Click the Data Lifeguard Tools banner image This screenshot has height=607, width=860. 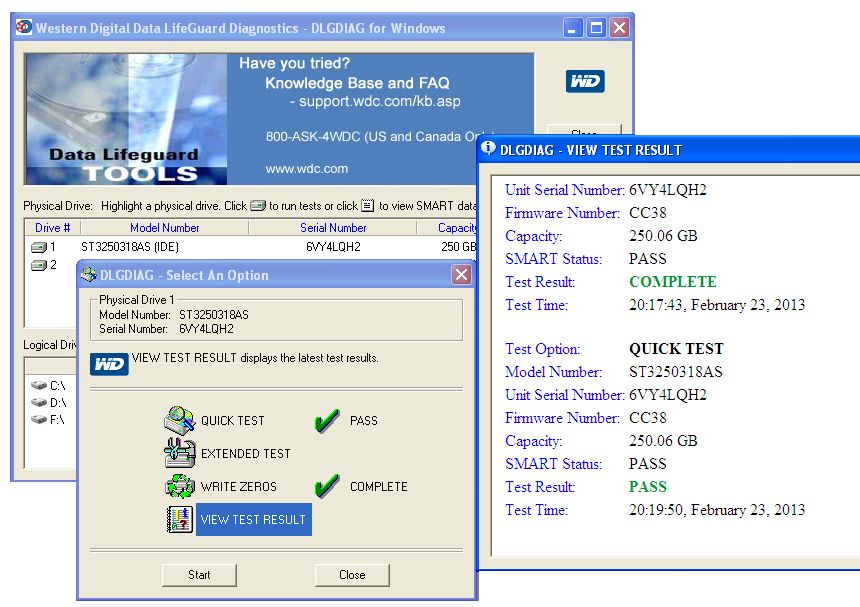[126, 118]
